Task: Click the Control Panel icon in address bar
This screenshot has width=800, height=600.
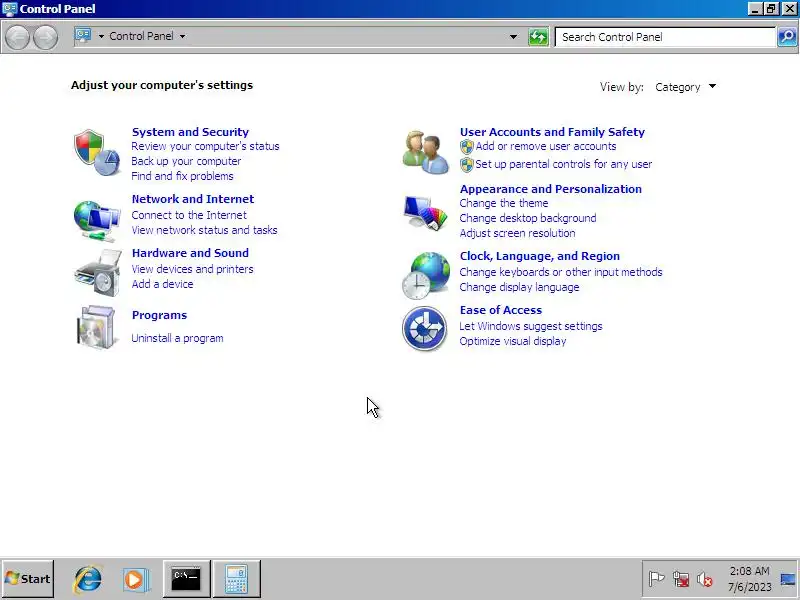Action: click(x=83, y=36)
